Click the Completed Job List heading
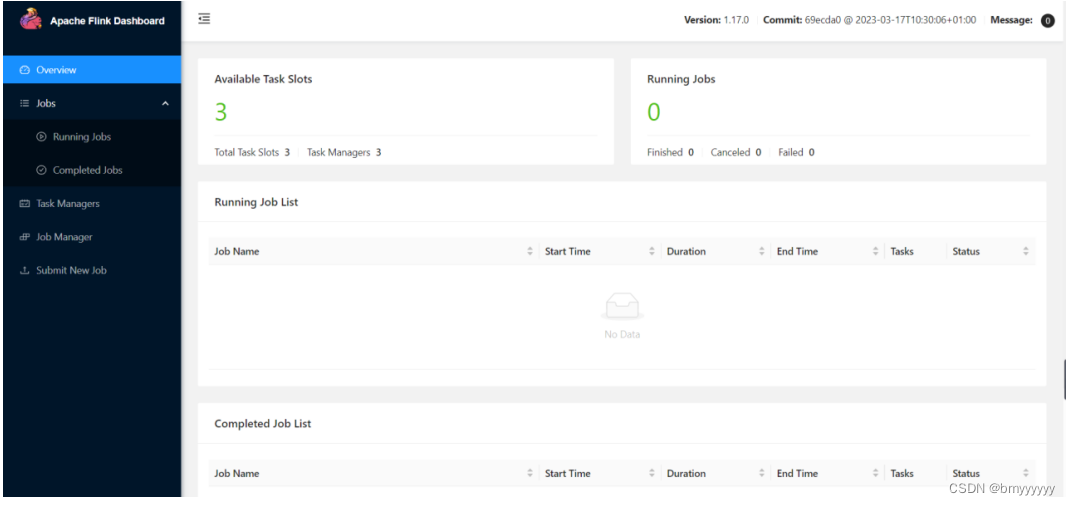Screen dimensions: 1070x505 click(x=263, y=423)
